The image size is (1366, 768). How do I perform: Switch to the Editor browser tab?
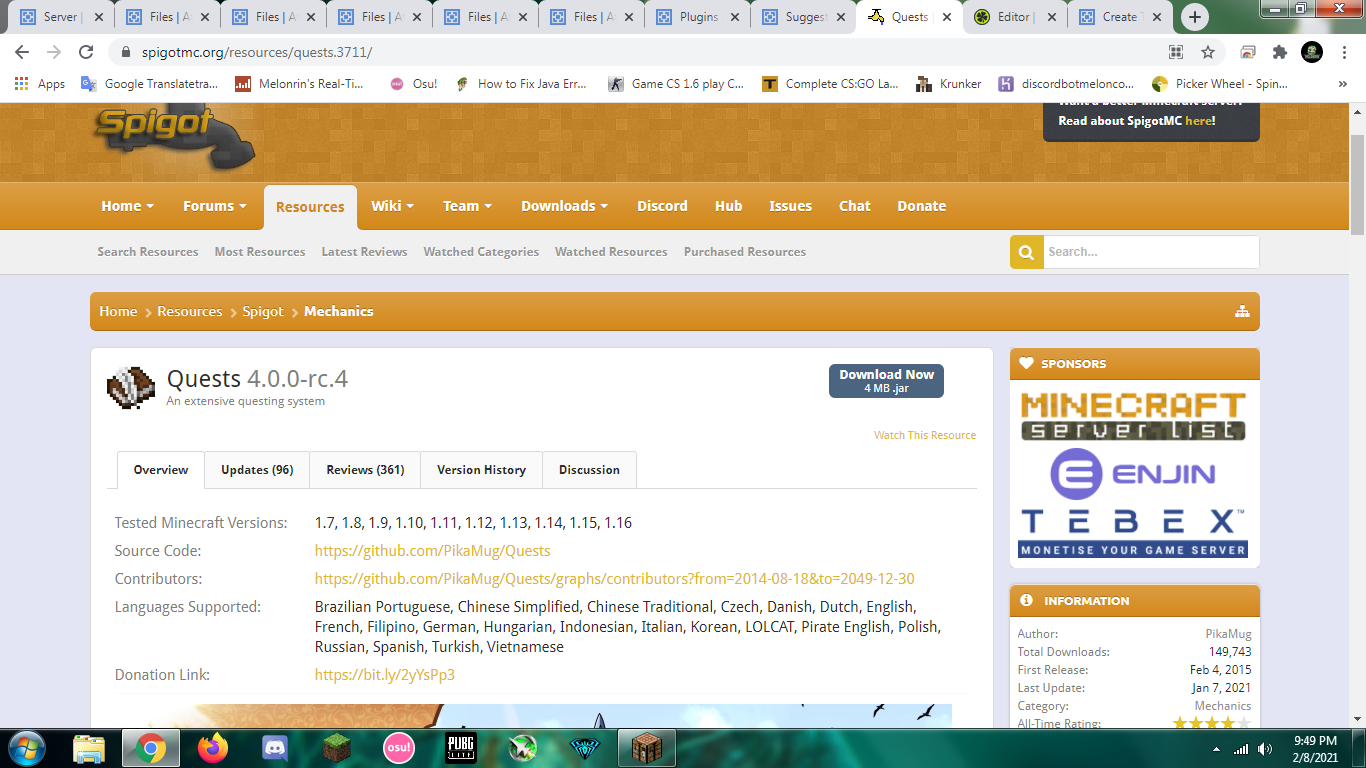click(x=1014, y=17)
